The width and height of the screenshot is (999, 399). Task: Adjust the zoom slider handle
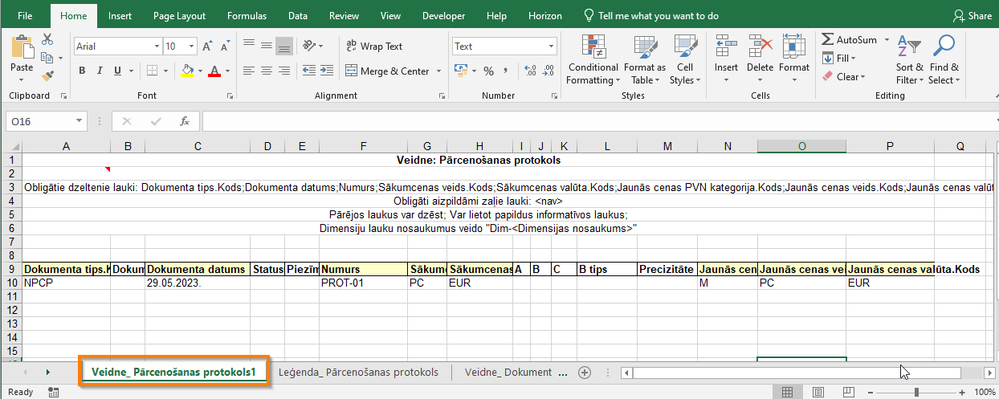[917, 391]
